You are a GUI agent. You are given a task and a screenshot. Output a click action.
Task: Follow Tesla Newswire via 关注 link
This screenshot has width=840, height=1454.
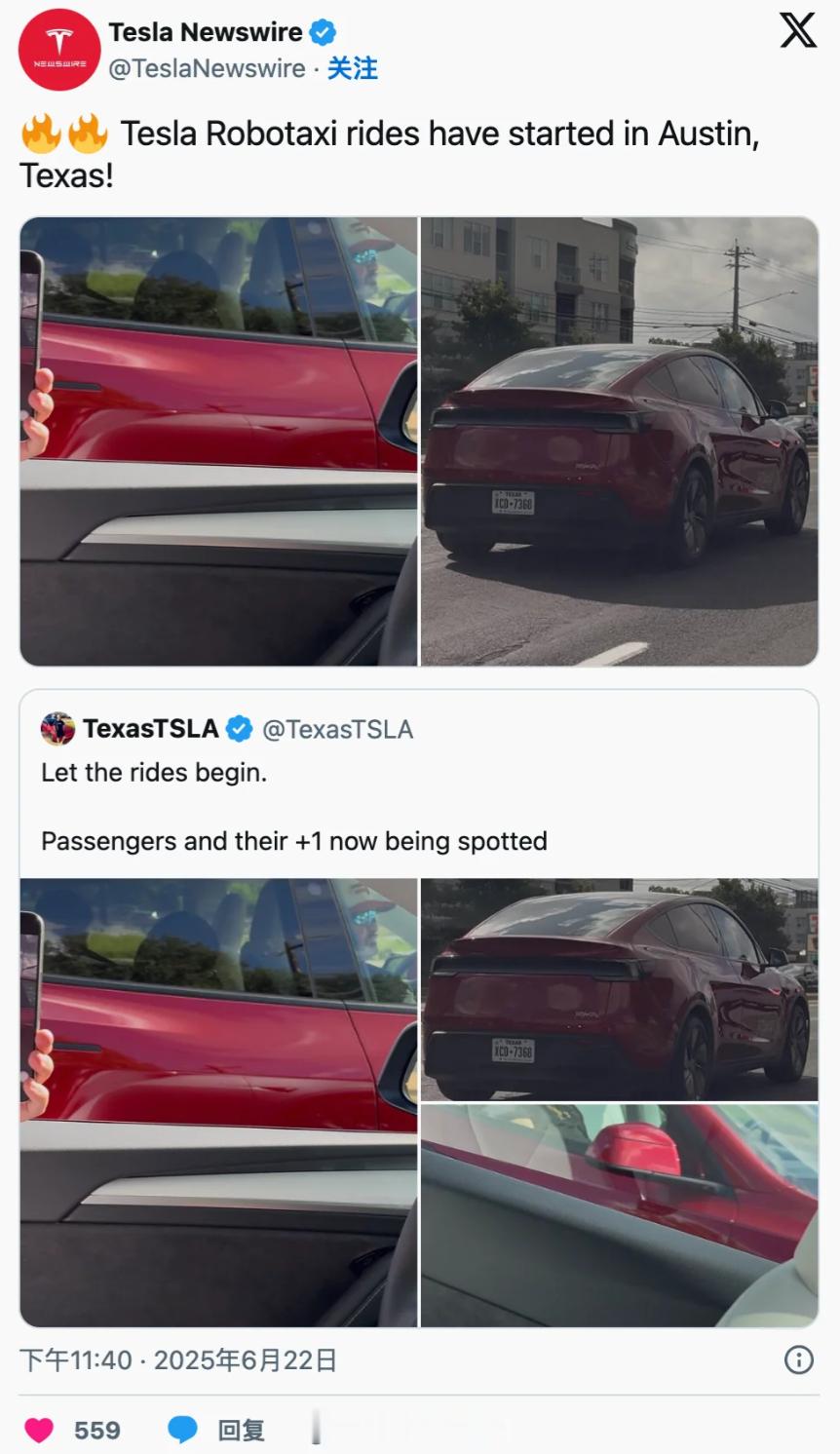352,68
